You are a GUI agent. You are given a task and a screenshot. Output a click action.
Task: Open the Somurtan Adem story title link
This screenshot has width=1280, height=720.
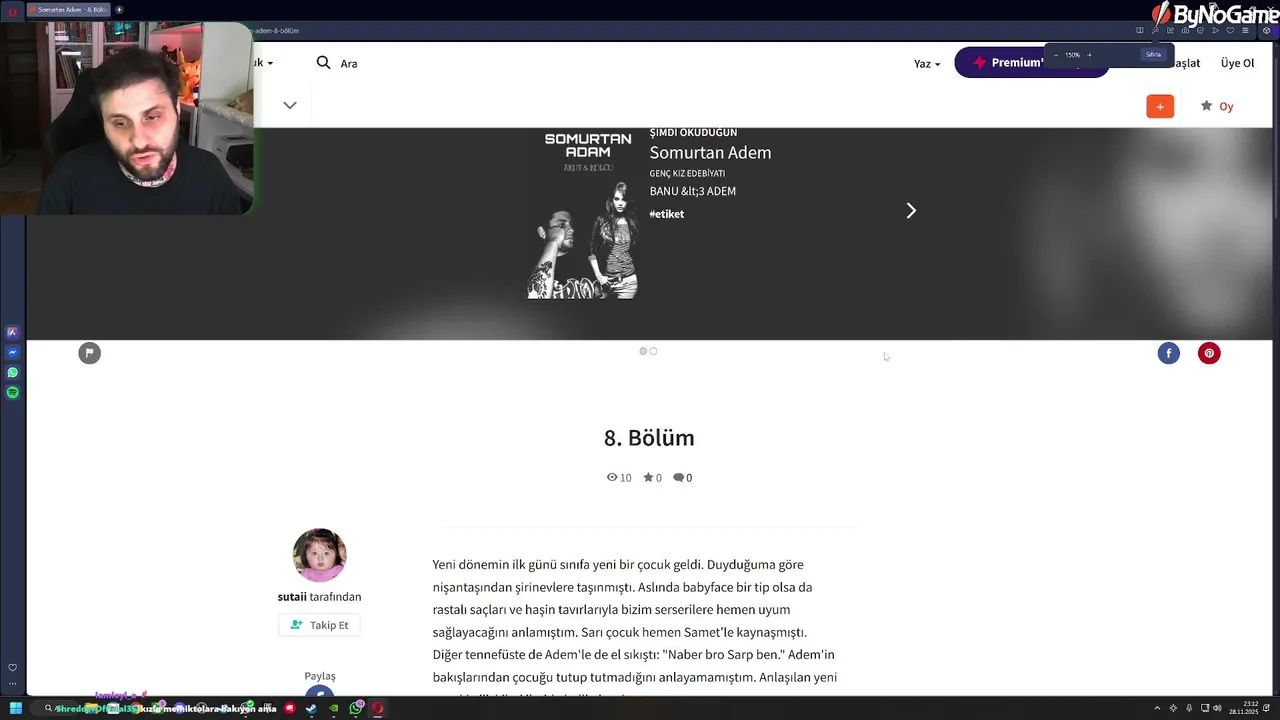[x=710, y=152]
